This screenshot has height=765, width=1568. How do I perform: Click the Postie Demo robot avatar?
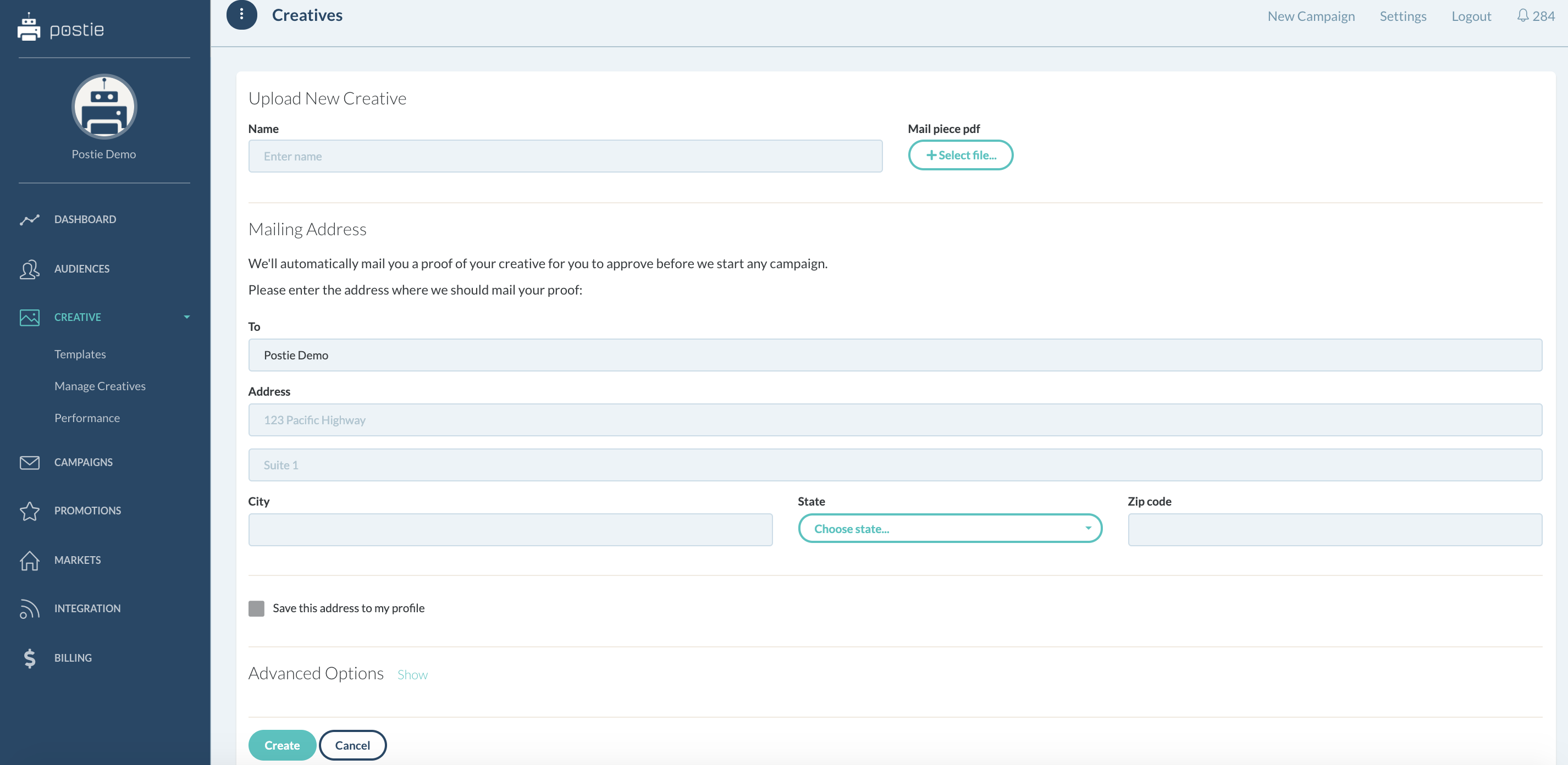click(x=104, y=107)
